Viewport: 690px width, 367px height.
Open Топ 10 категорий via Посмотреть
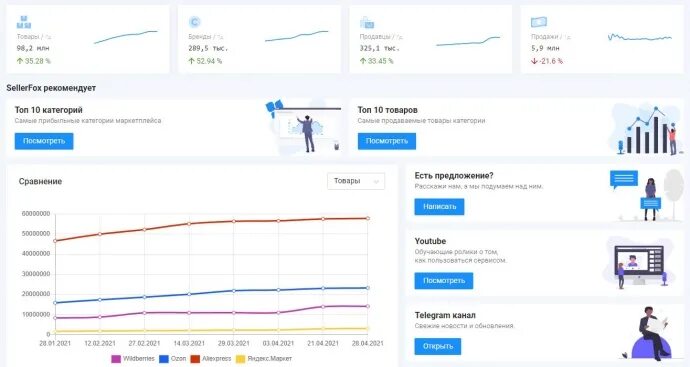point(44,141)
